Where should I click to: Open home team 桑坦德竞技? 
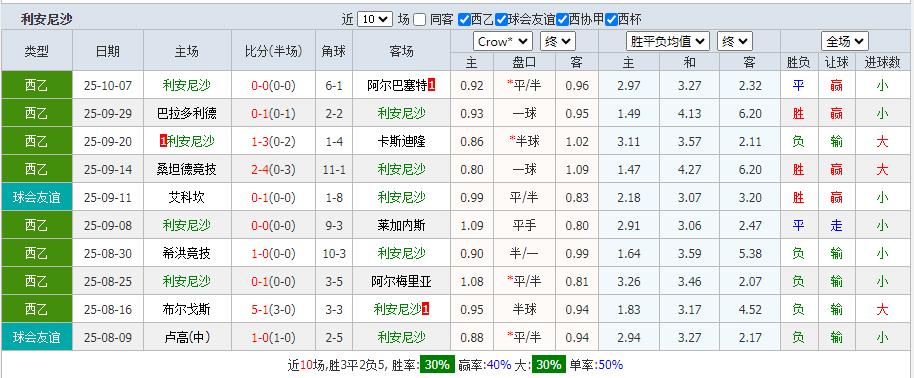(x=187, y=170)
